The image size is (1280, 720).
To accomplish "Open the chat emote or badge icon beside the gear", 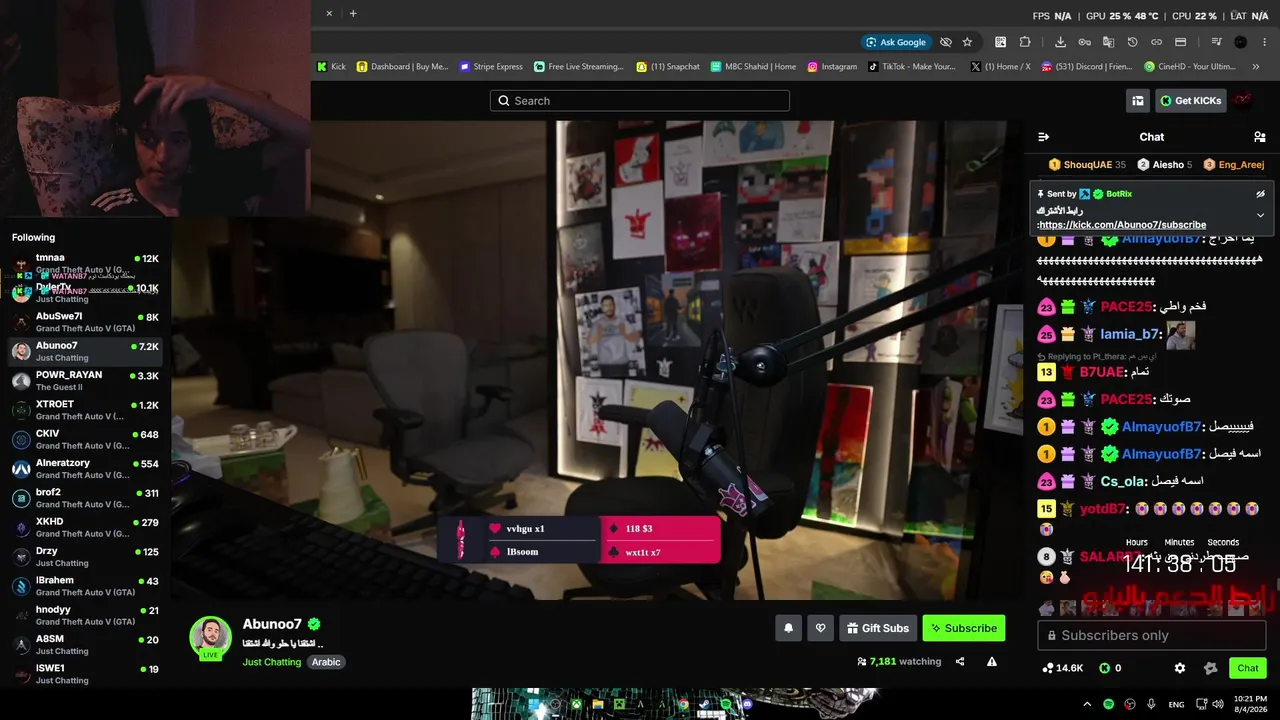I will pyautogui.click(x=1211, y=668).
